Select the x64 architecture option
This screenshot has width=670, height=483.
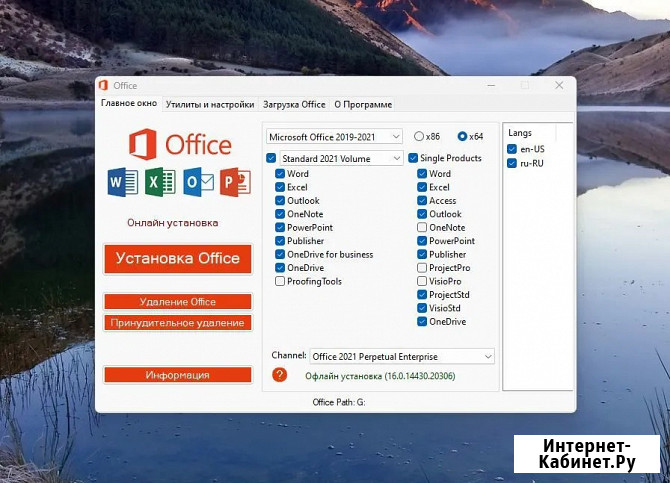(462, 136)
